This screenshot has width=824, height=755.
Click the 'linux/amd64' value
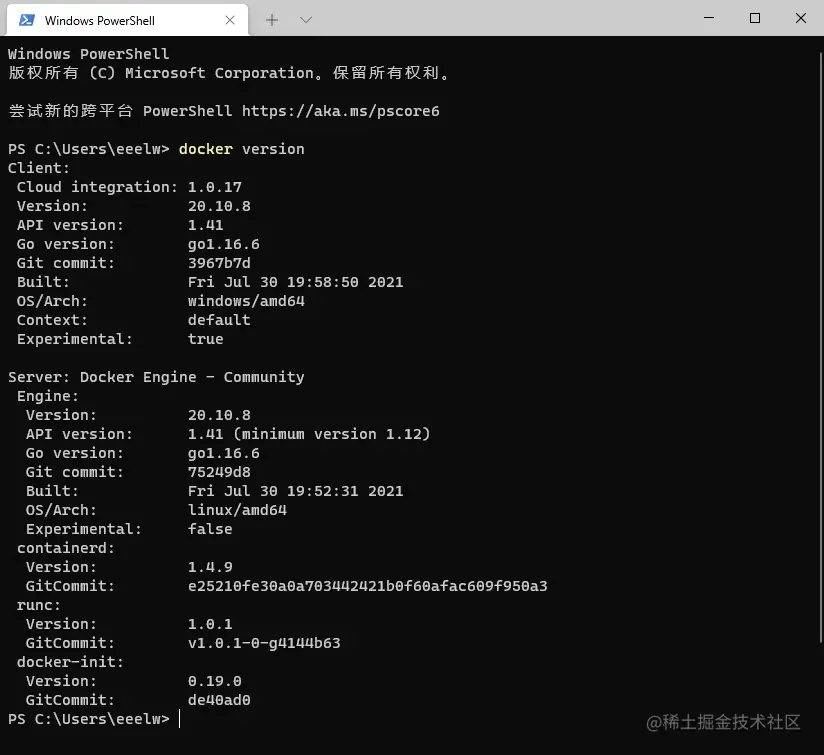coord(237,510)
